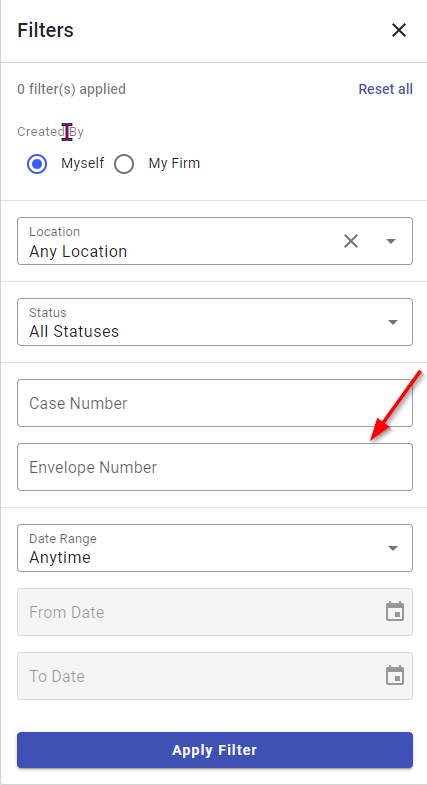This screenshot has width=427, height=785.
Task: Click the Apply Filter button
Action: click(x=215, y=750)
